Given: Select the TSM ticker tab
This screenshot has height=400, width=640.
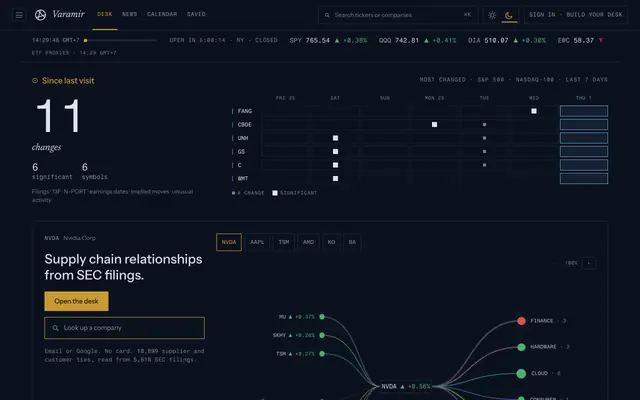Looking at the screenshot, I should tap(284, 242).
